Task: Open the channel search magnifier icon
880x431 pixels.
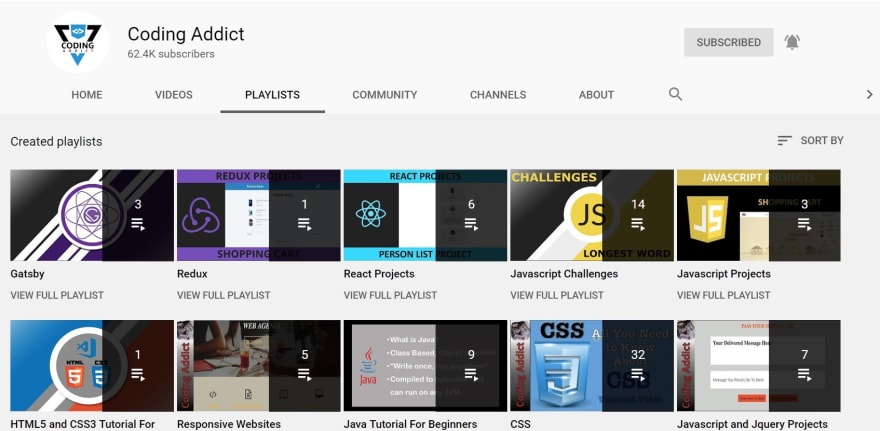Action: coord(675,94)
